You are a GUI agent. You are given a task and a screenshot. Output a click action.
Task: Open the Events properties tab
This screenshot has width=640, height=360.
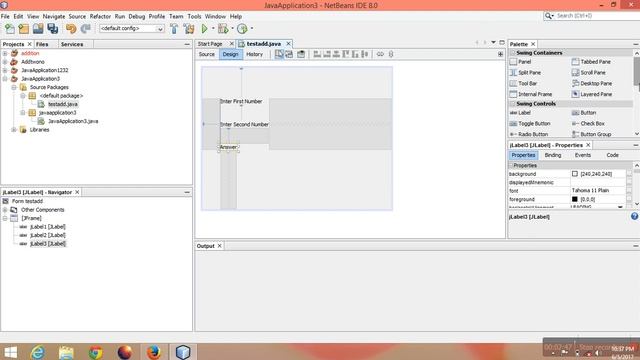pos(582,156)
